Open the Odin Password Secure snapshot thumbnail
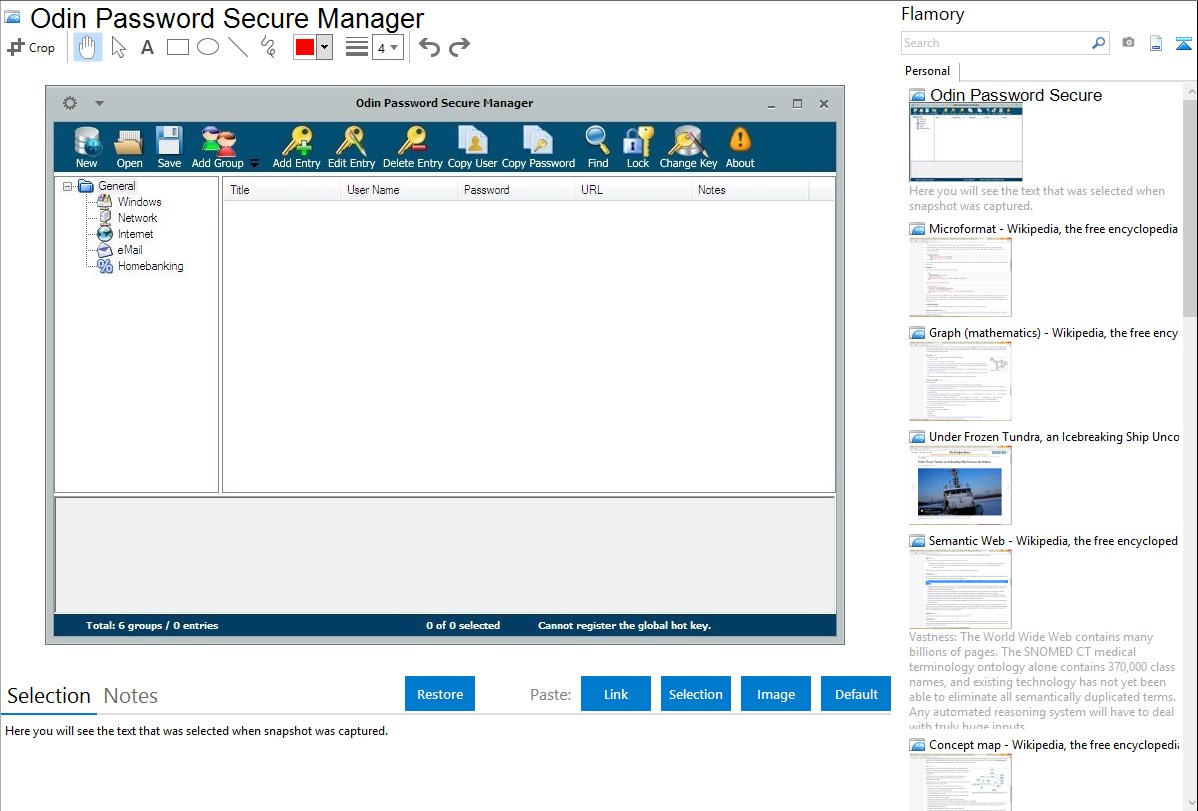The width and height of the screenshot is (1198, 811). [x=966, y=142]
